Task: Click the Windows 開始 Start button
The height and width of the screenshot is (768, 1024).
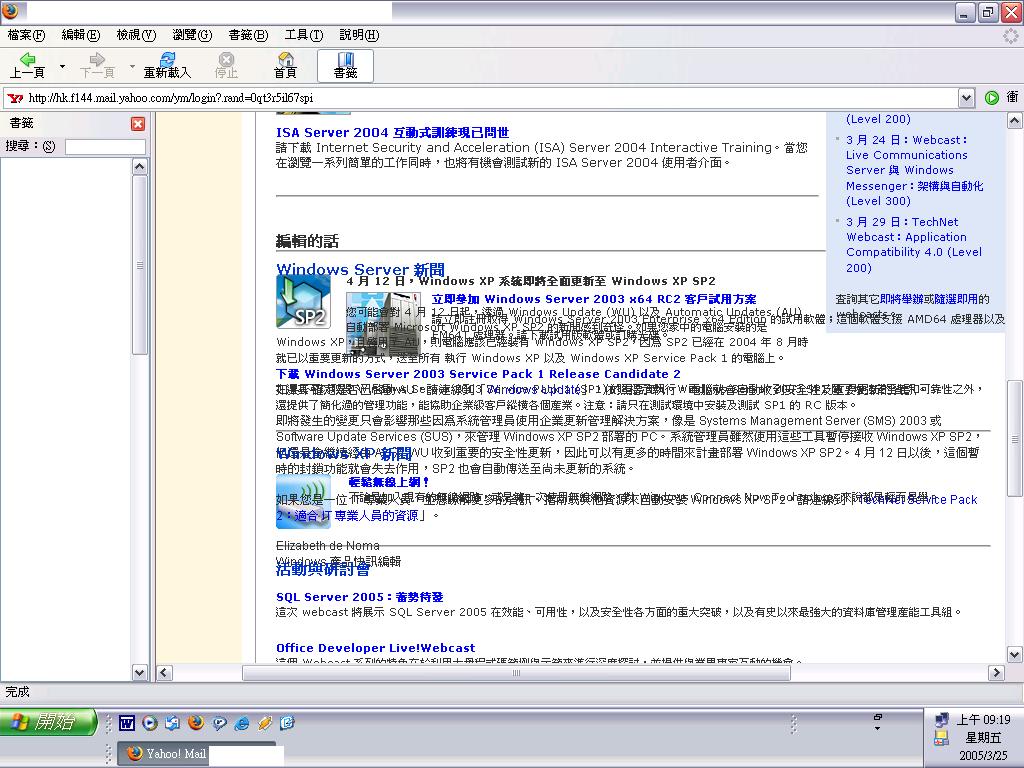Action: (x=48, y=722)
